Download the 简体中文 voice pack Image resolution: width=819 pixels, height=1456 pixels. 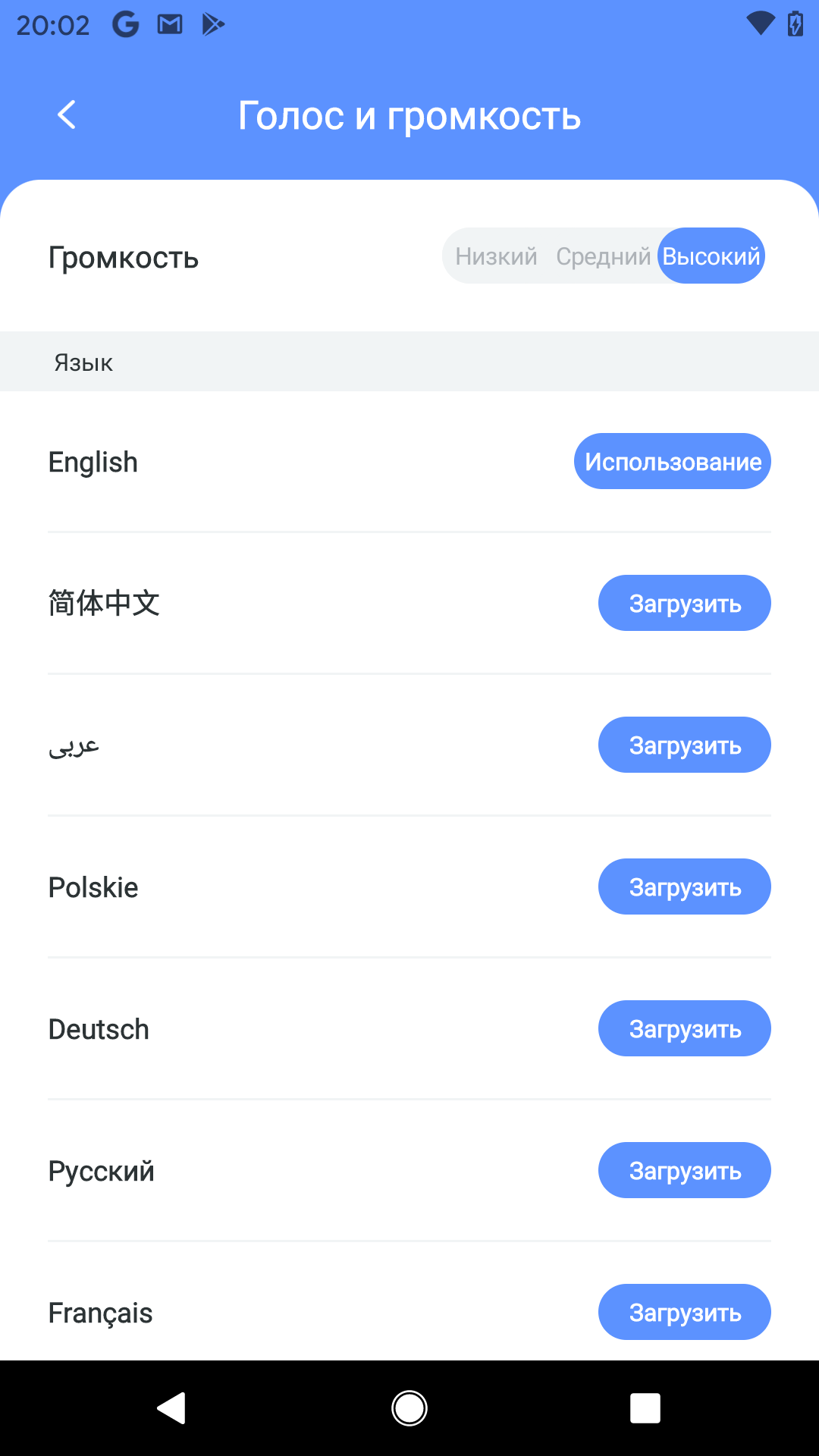(x=685, y=604)
